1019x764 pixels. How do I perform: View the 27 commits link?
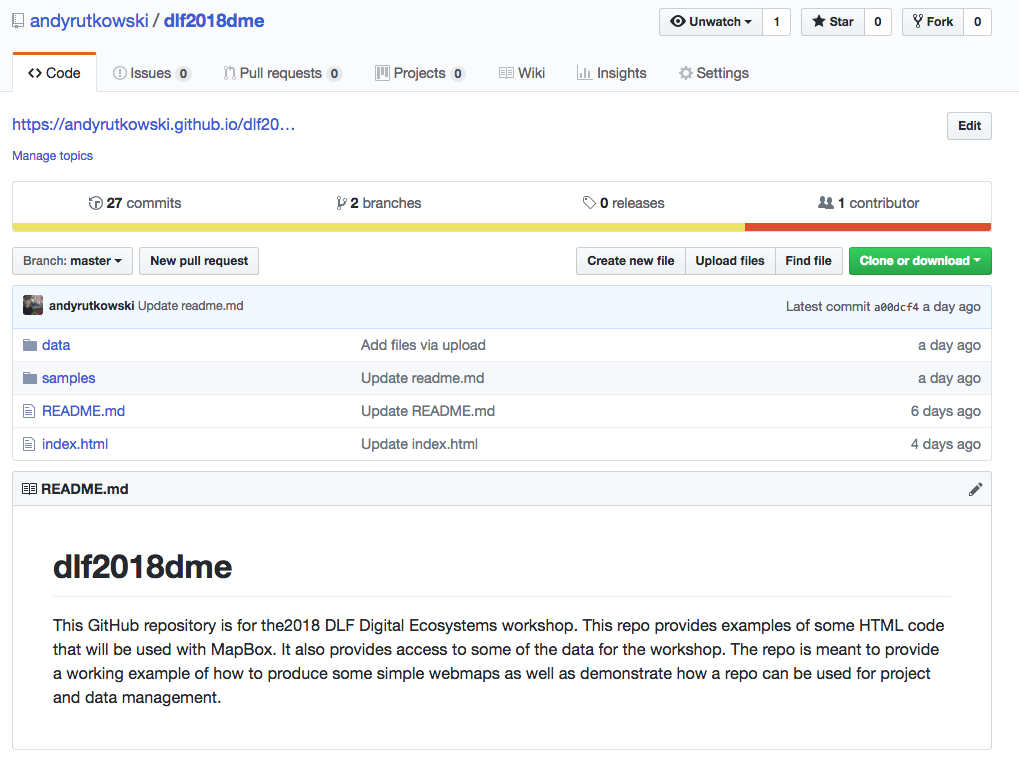coord(135,203)
